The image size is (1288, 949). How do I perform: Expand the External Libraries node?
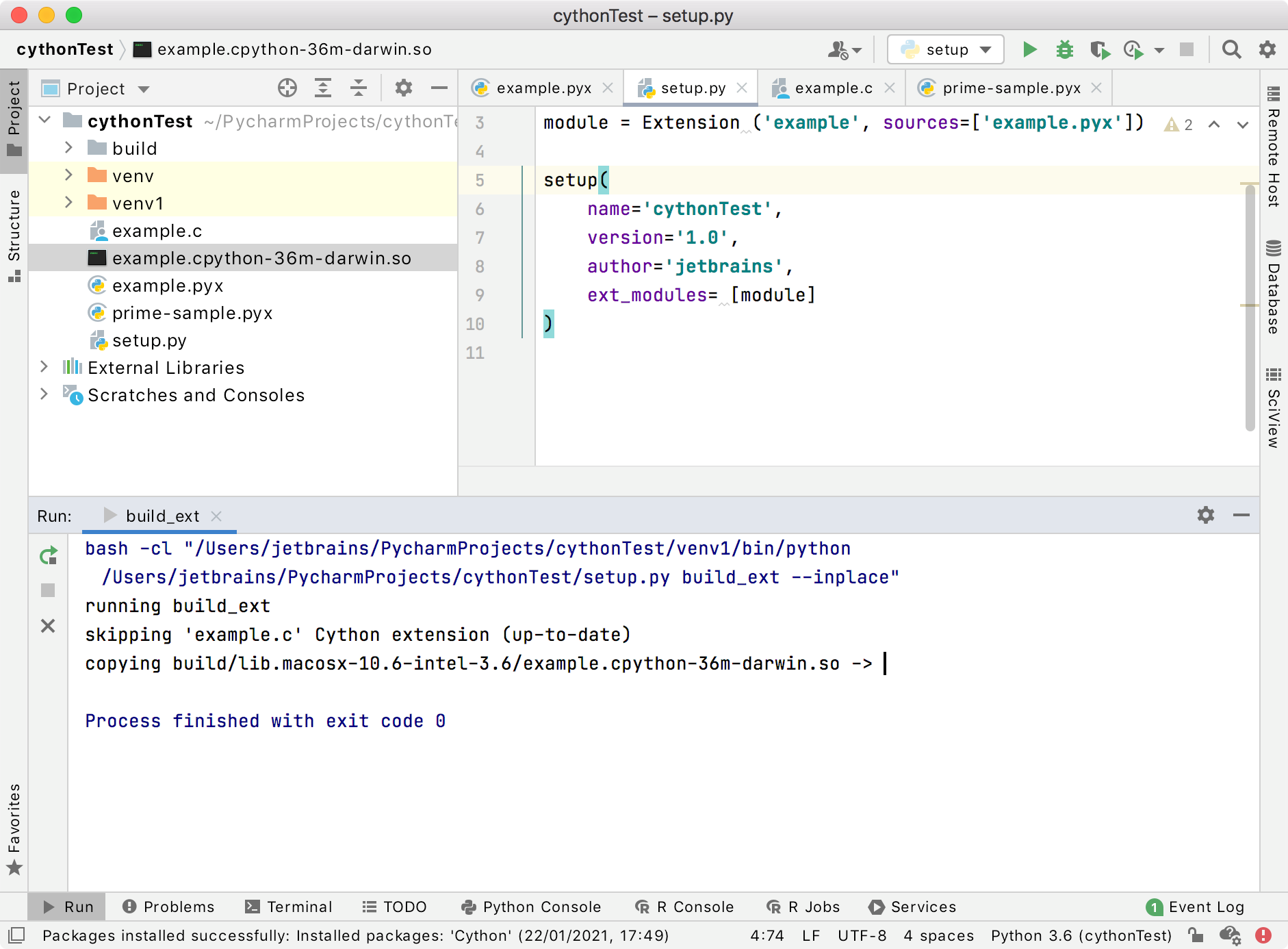pos(44,367)
